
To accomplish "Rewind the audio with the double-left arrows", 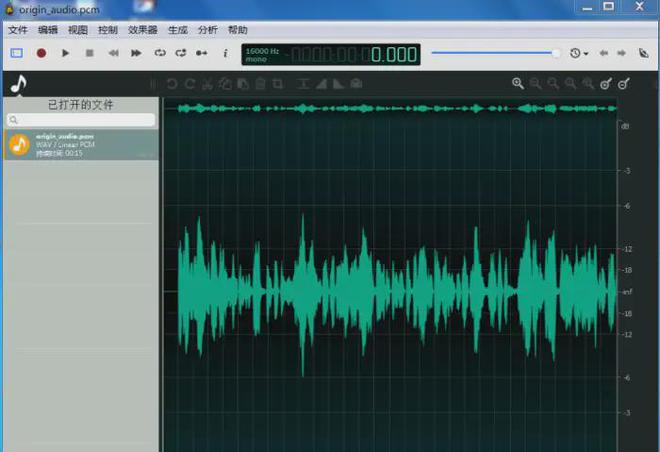I will click(113, 53).
